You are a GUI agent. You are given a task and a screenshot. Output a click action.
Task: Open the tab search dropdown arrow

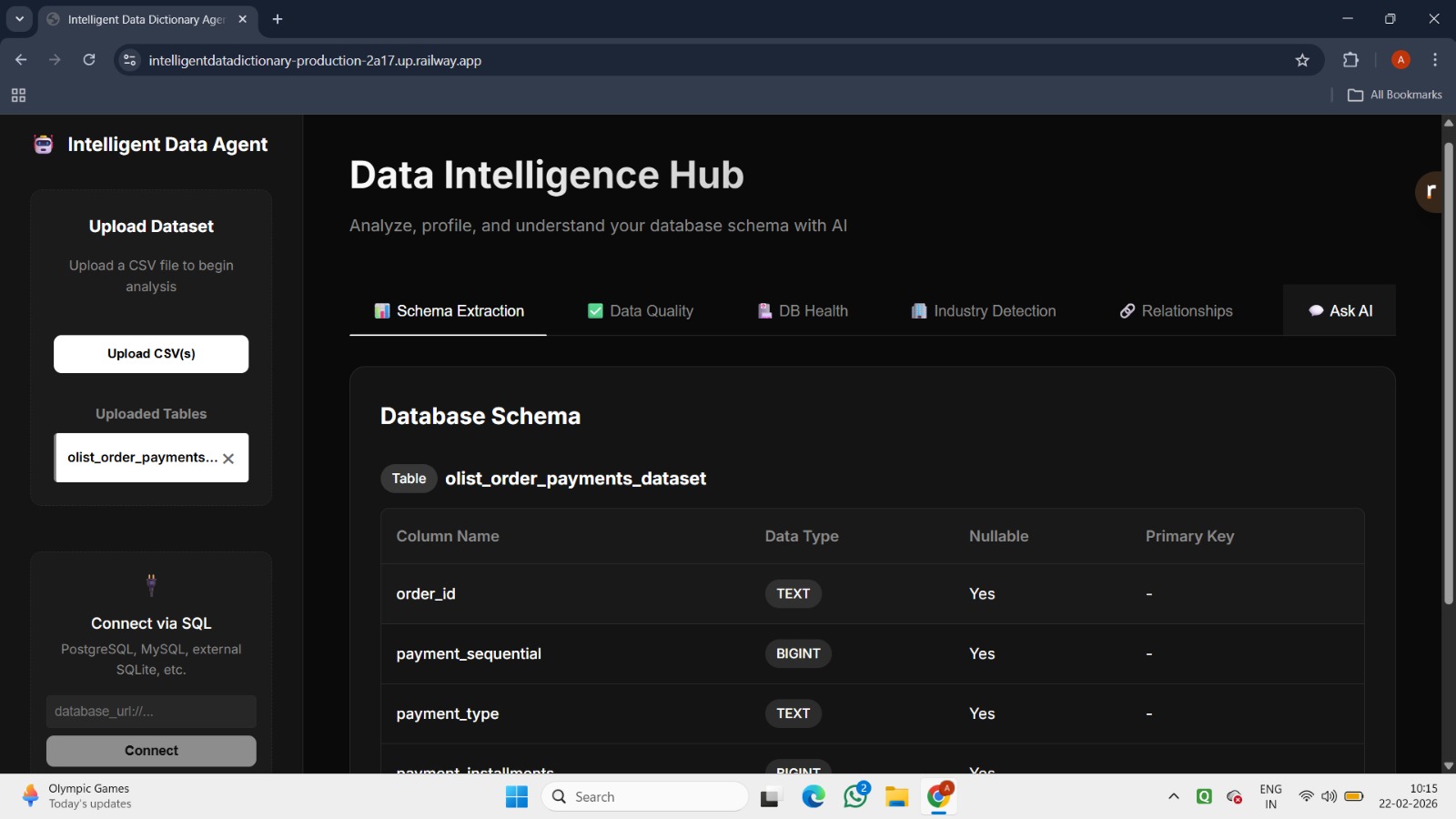coord(19,19)
